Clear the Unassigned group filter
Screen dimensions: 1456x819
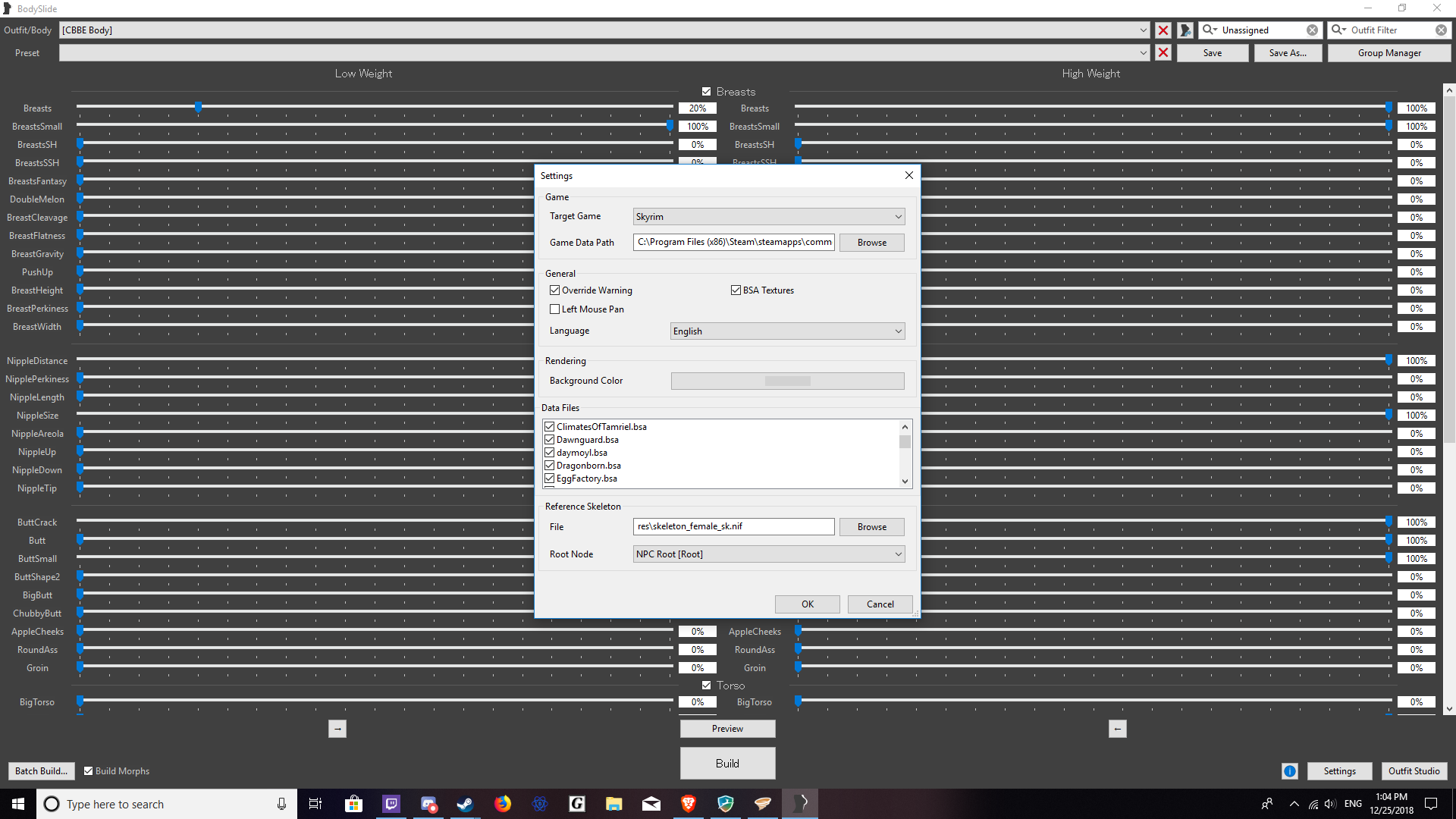click(x=1312, y=30)
